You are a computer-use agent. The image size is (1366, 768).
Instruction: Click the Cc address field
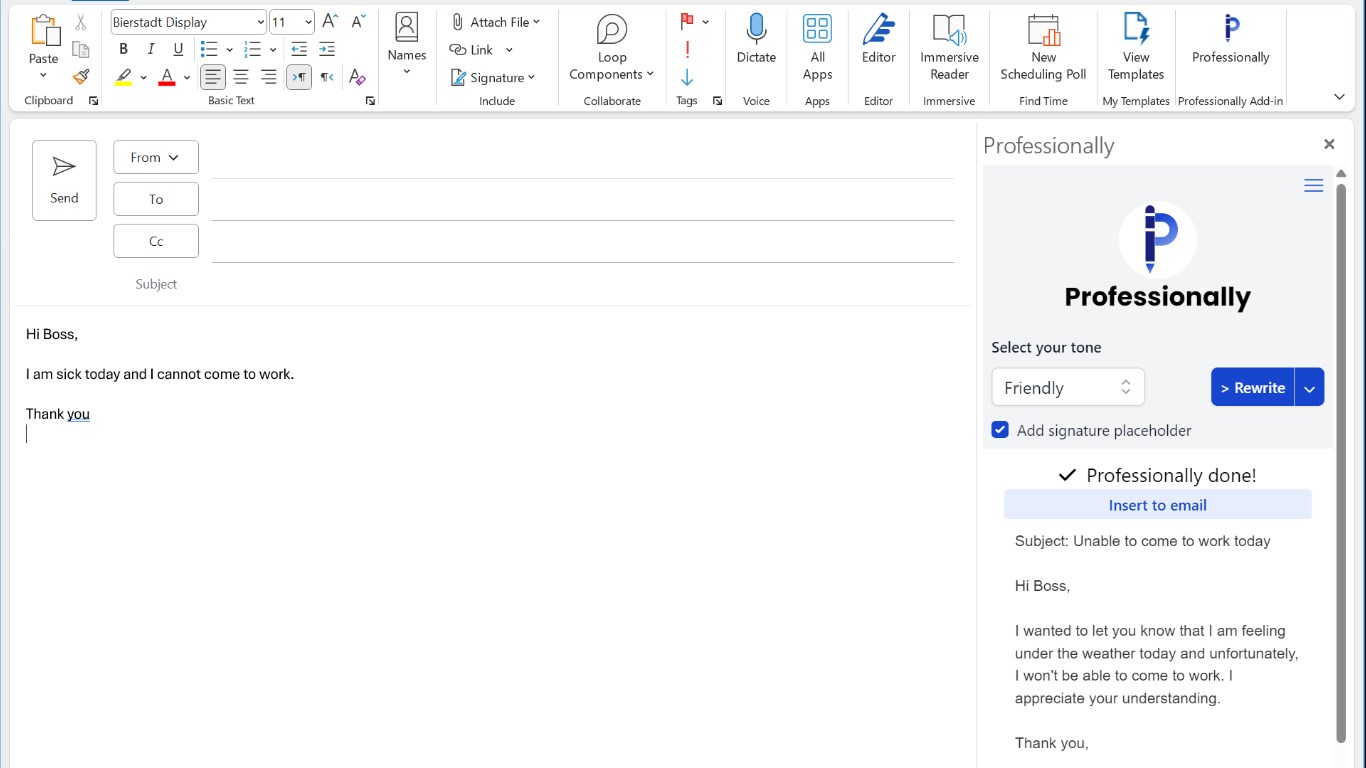[x=582, y=241]
